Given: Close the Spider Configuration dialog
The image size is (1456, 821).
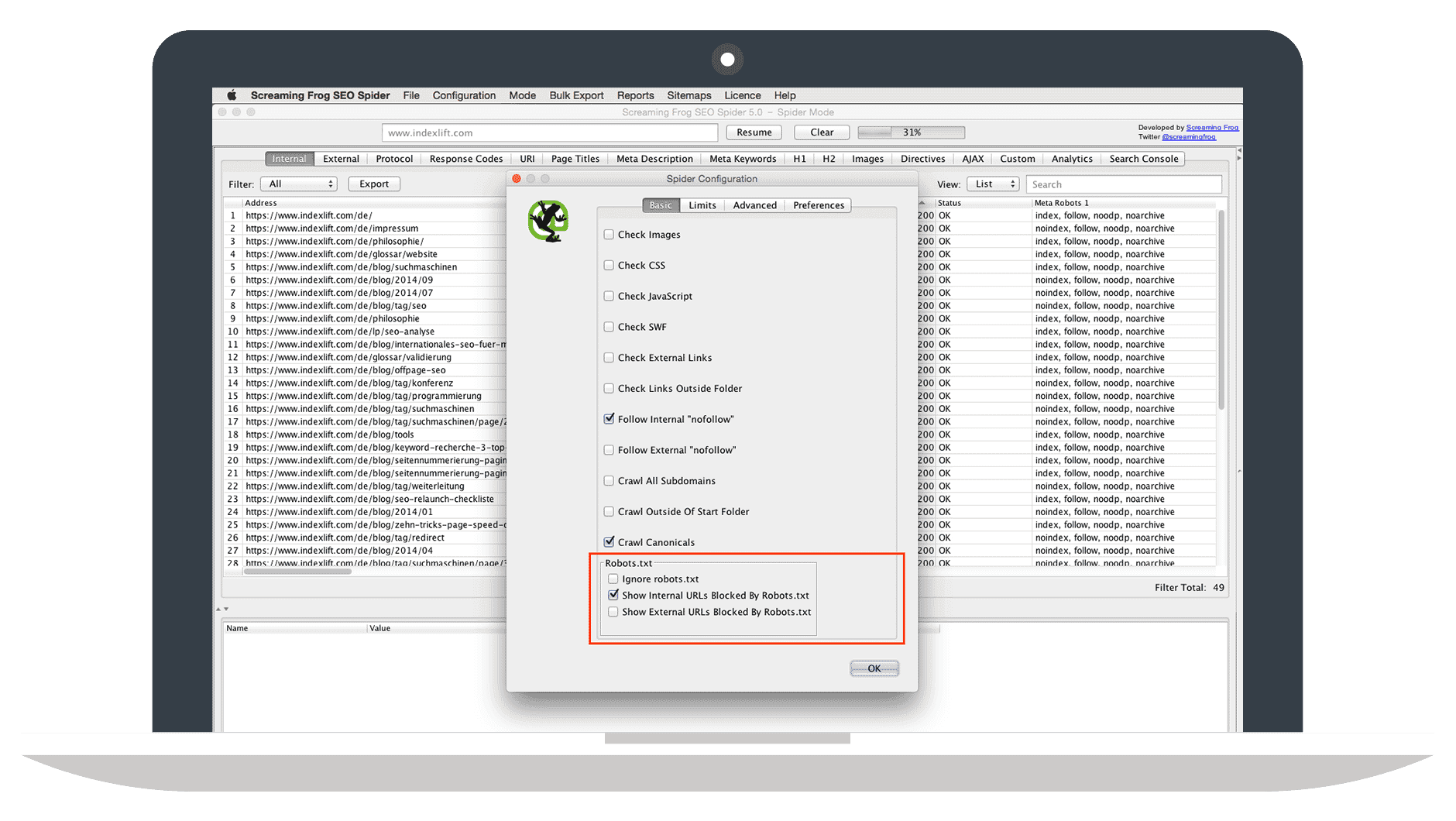Looking at the screenshot, I should point(517,179).
